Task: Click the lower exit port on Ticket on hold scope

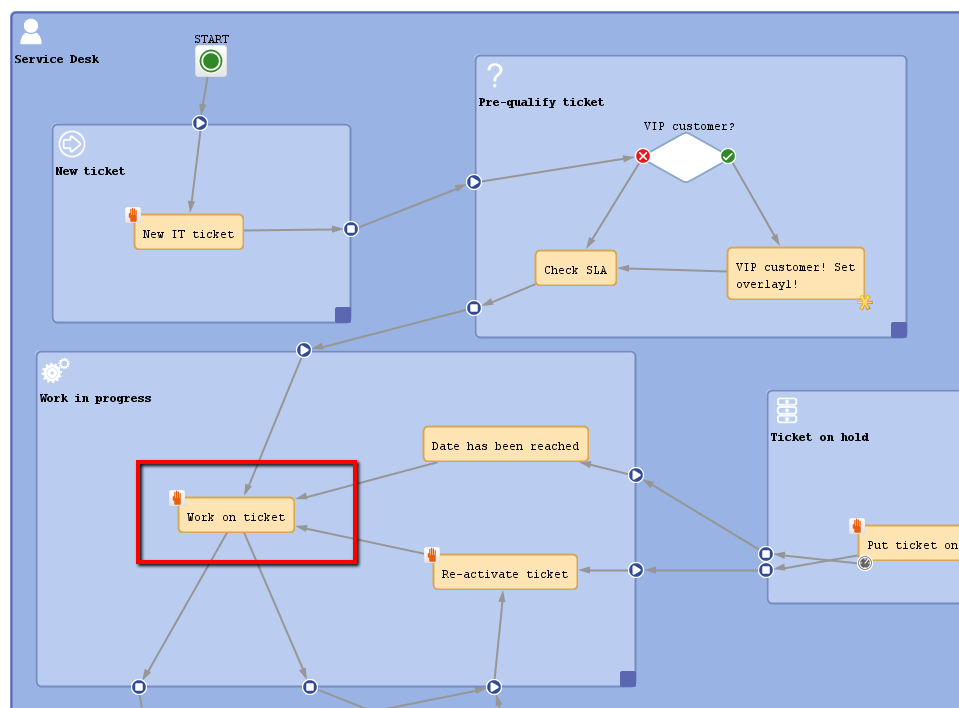Action: point(766,570)
